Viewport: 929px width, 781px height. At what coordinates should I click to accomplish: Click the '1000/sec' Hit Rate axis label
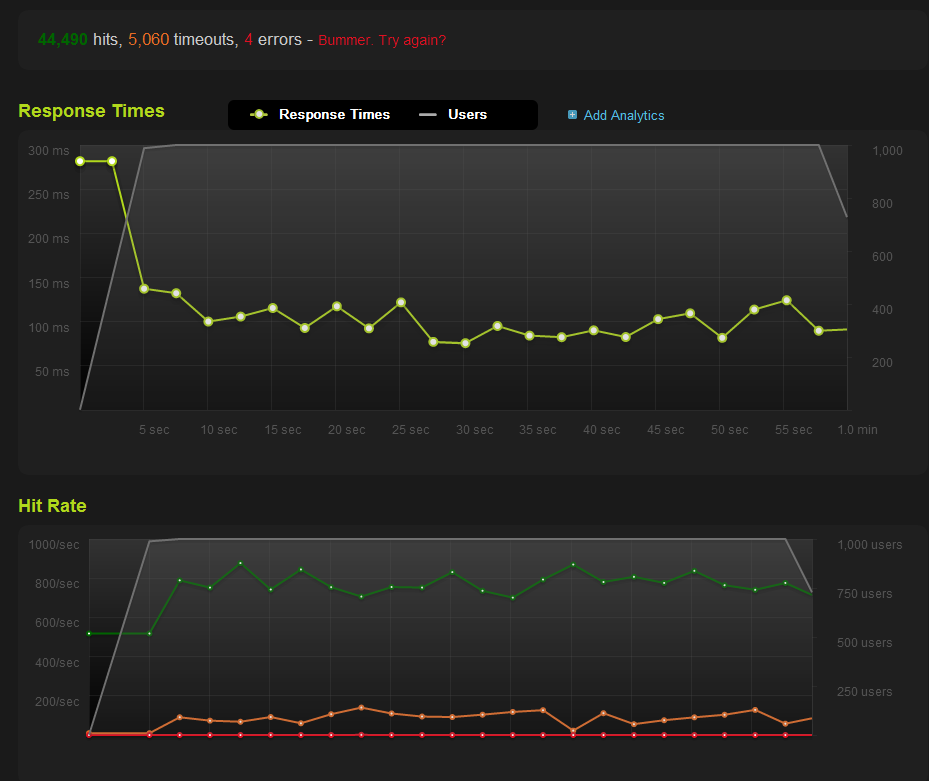pos(54,545)
